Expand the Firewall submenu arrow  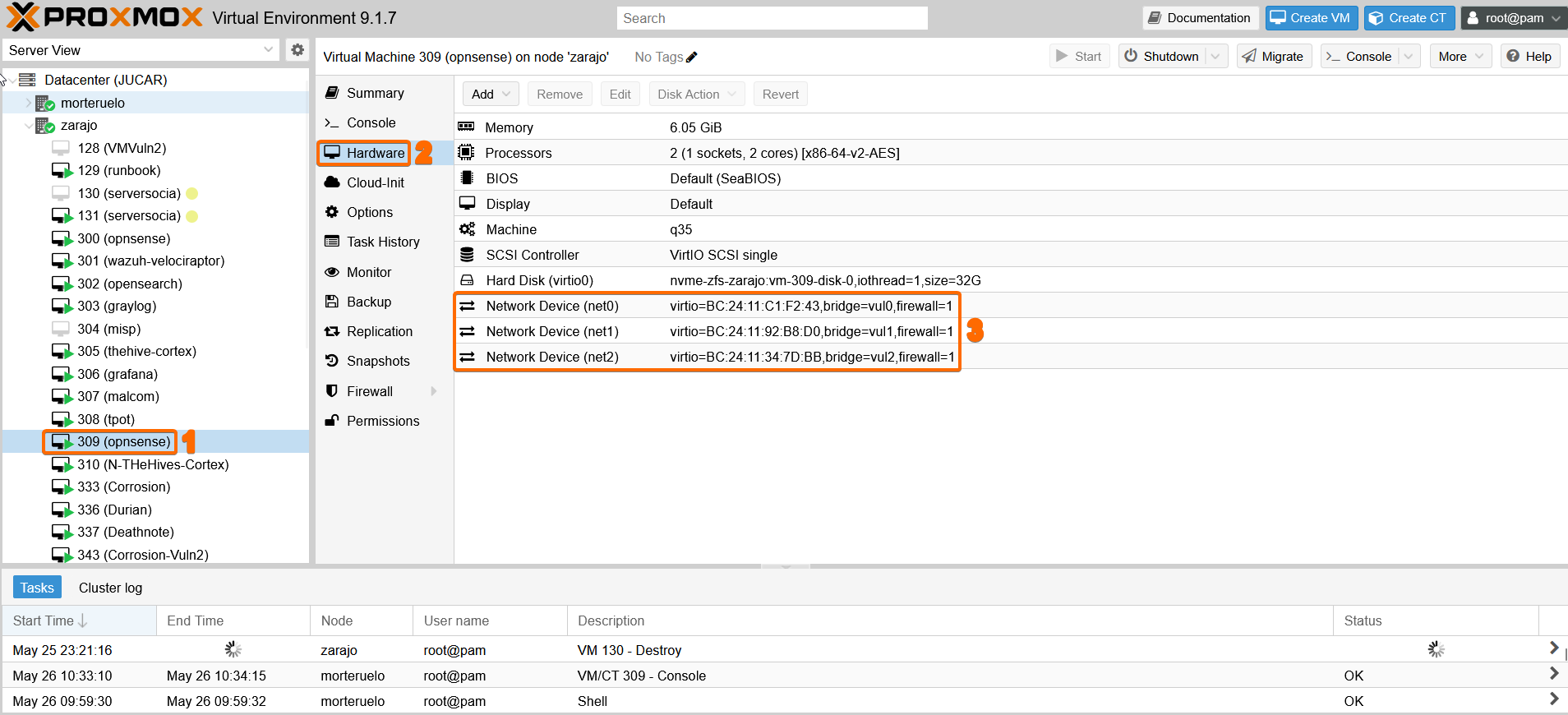coord(434,391)
